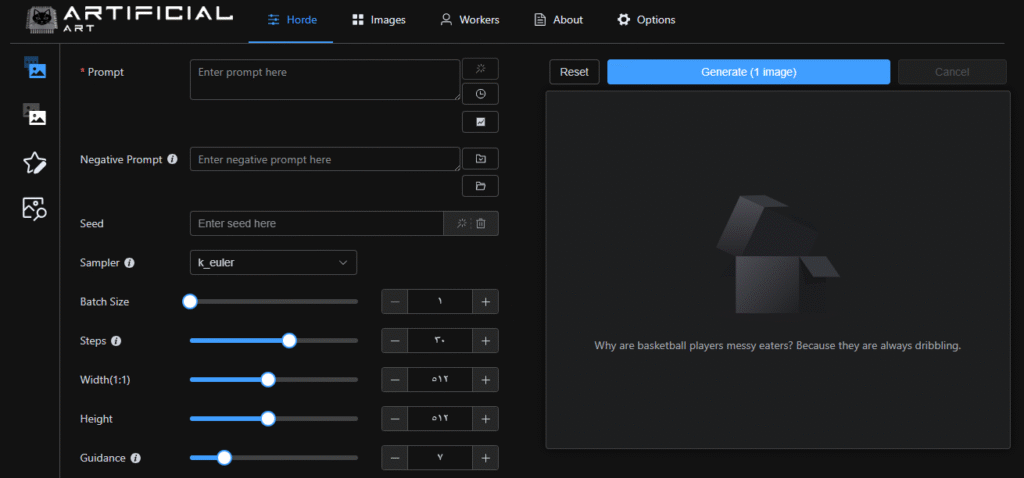Open the Workers tab
Screen dimensions: 1024x478
(x=469, y=20)
